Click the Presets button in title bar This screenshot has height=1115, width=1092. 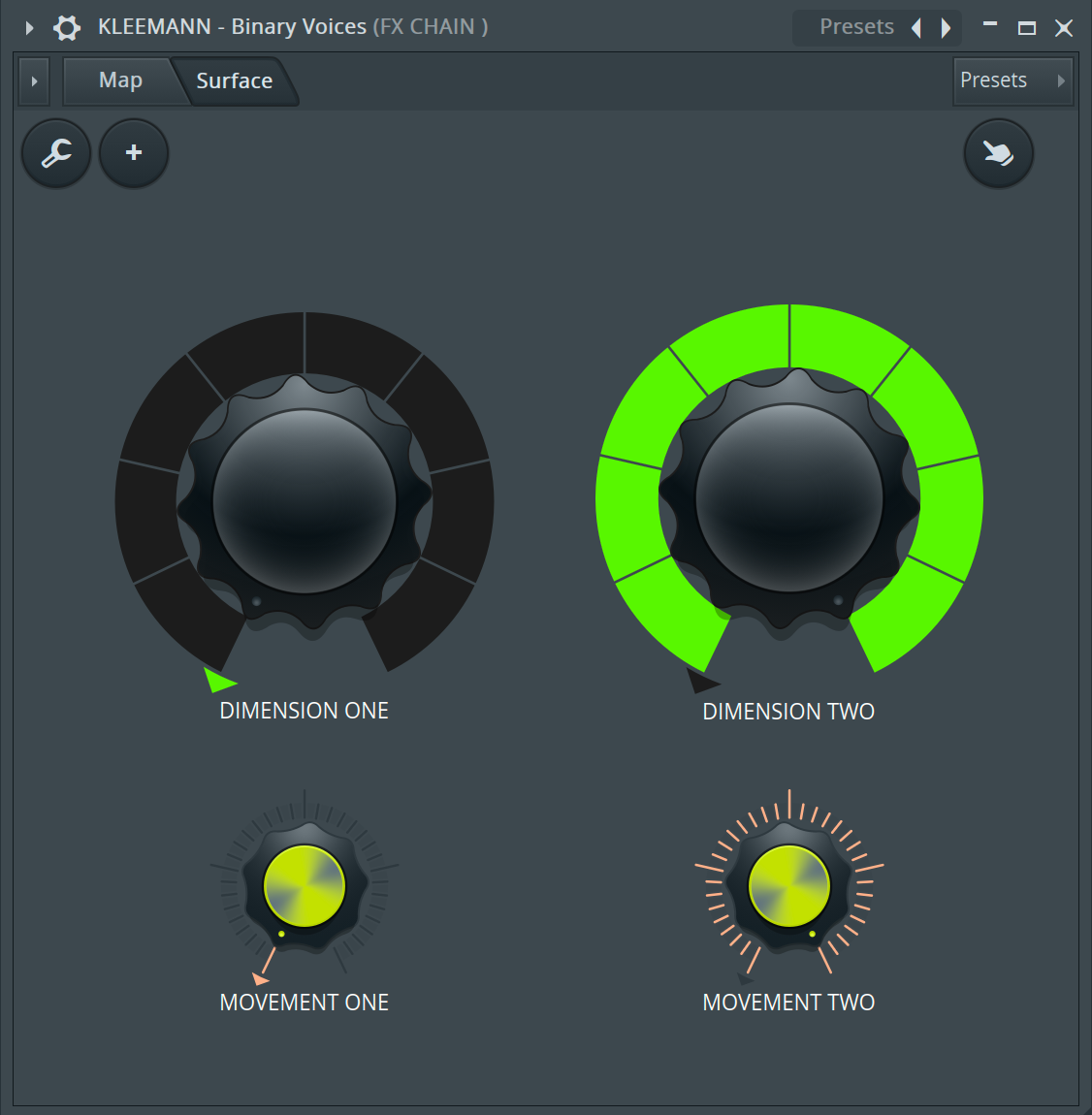[856, 27]
